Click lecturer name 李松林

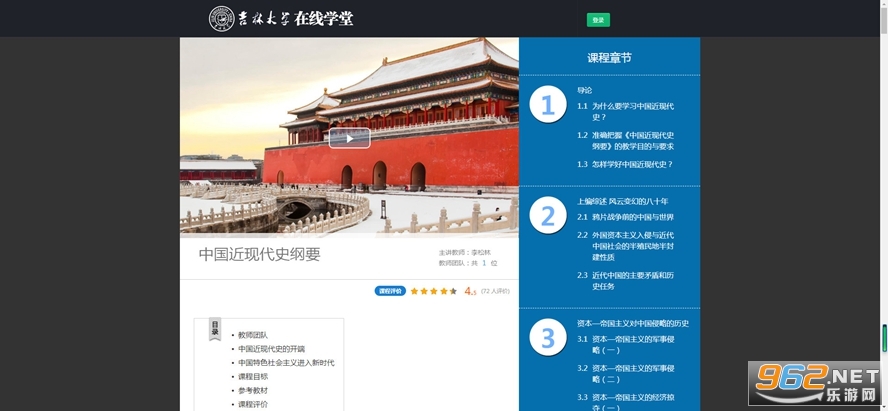(x=481, y=252)
